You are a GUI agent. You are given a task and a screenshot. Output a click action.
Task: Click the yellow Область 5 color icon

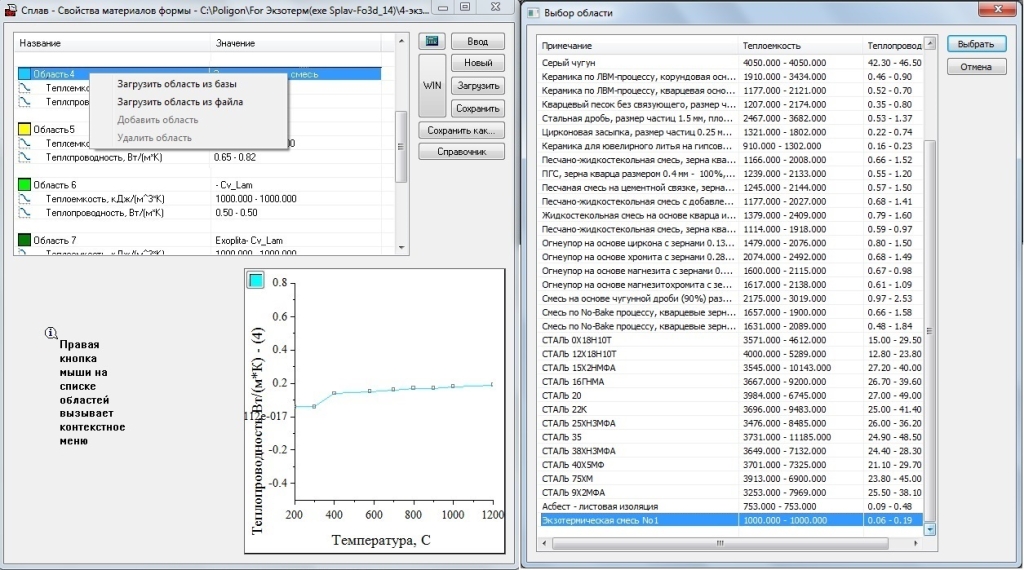click(x=25, y=130)
